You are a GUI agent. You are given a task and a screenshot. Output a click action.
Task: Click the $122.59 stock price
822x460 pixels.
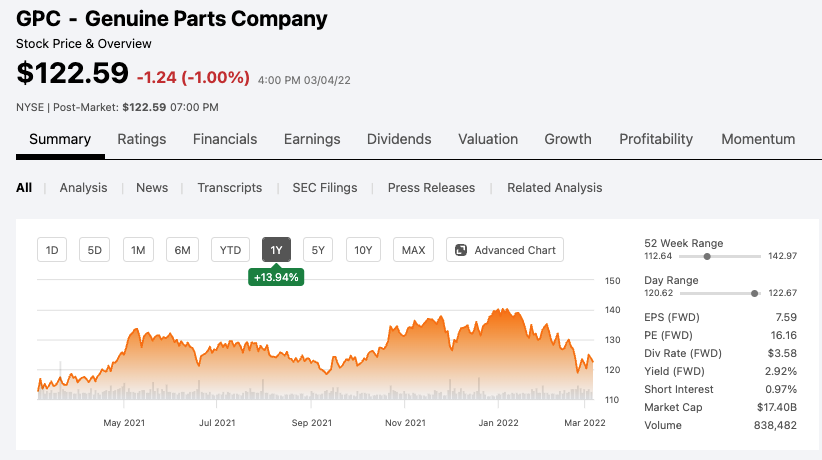pos(72,73)
